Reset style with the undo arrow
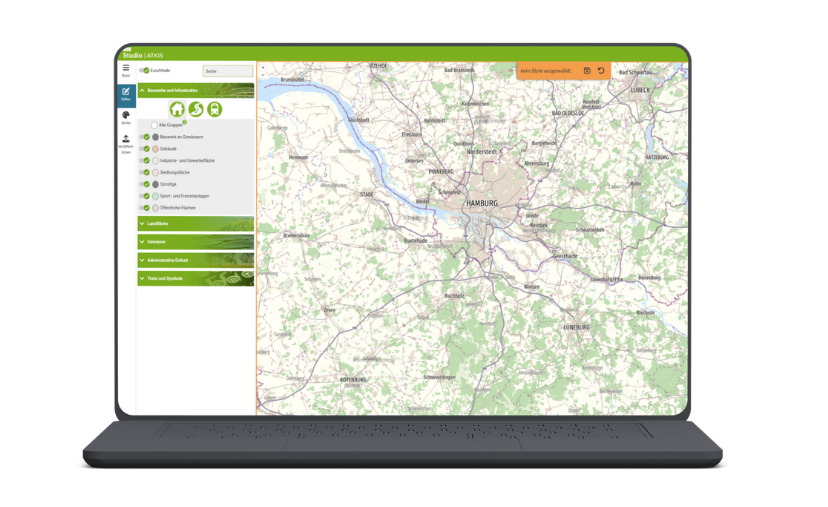828x507 pixels. [601, 71]
